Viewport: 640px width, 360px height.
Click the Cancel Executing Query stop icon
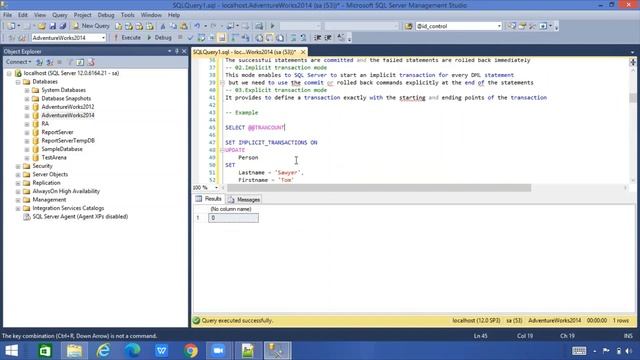coord(180,38)
